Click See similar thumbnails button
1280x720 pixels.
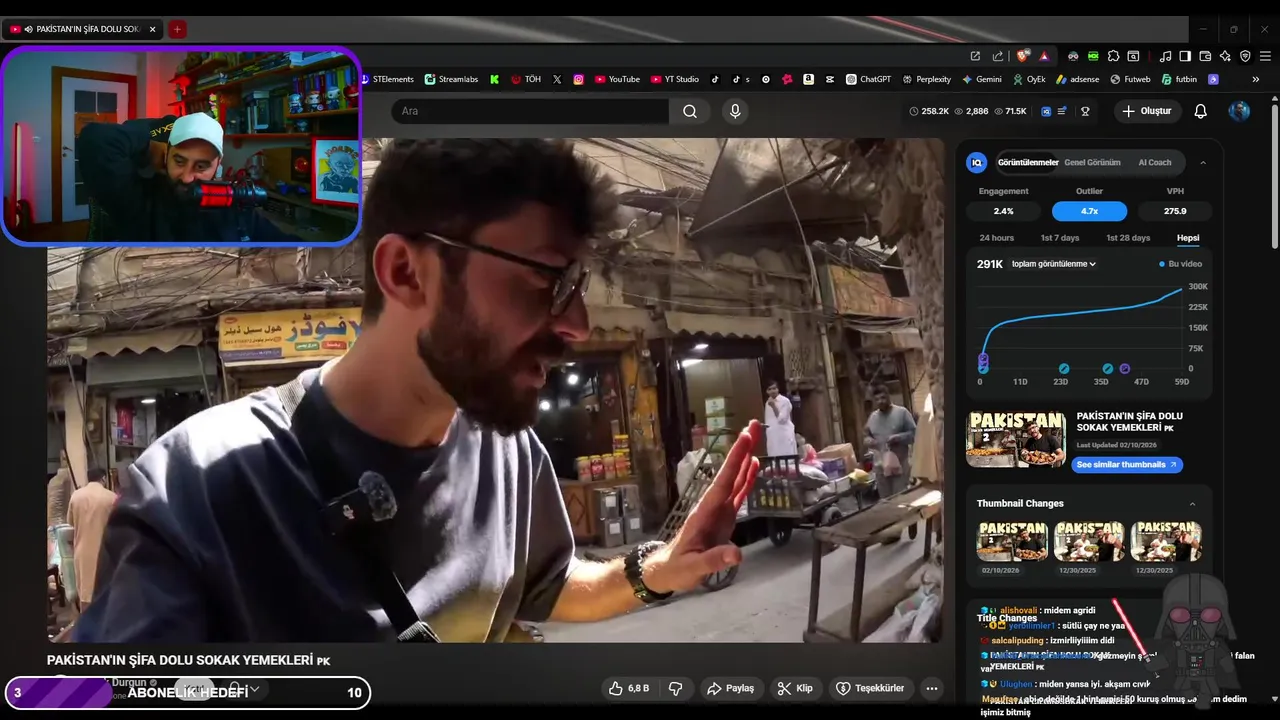point(1127,465)
